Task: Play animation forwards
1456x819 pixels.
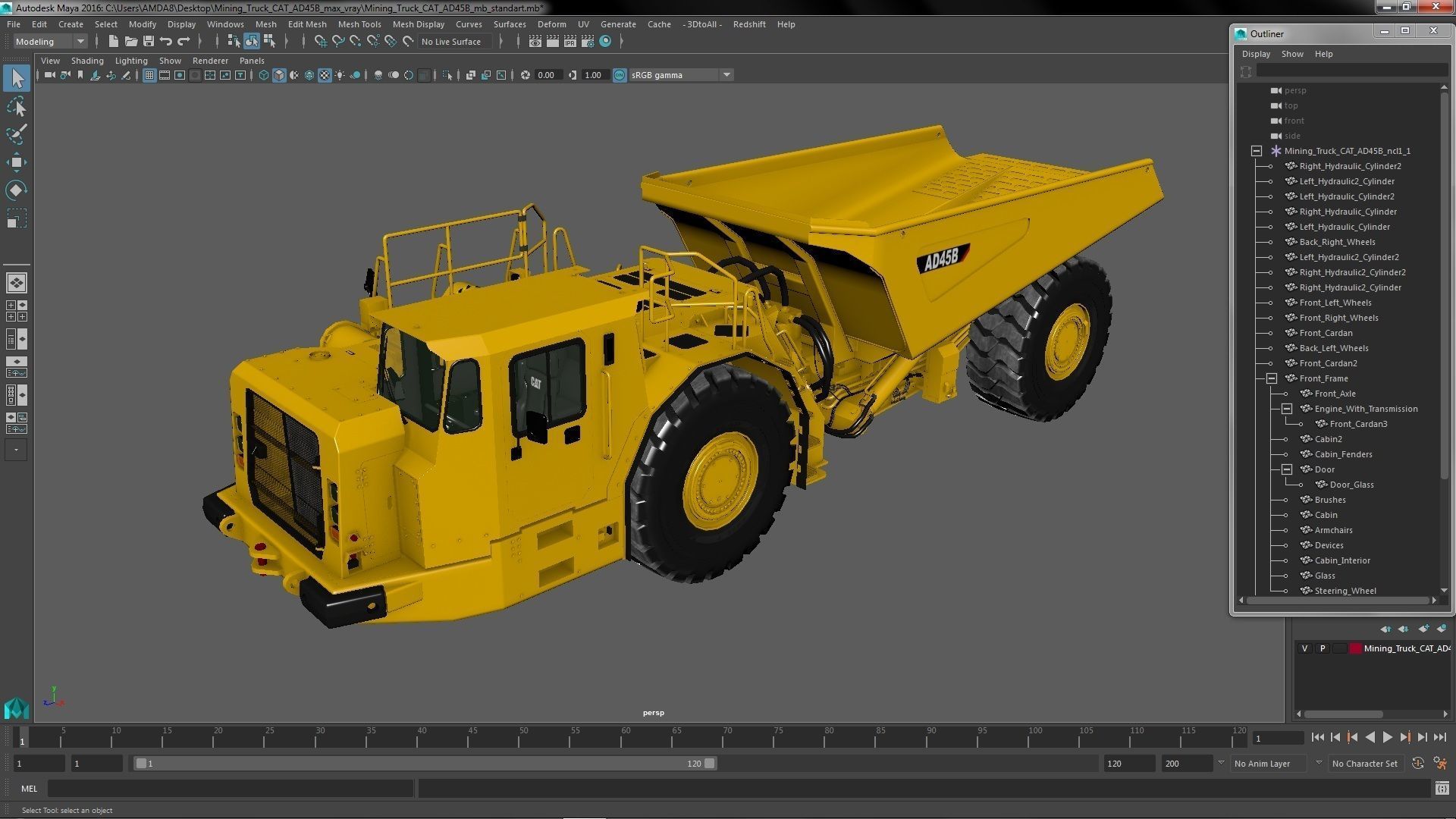Action: click(1387, 737)
